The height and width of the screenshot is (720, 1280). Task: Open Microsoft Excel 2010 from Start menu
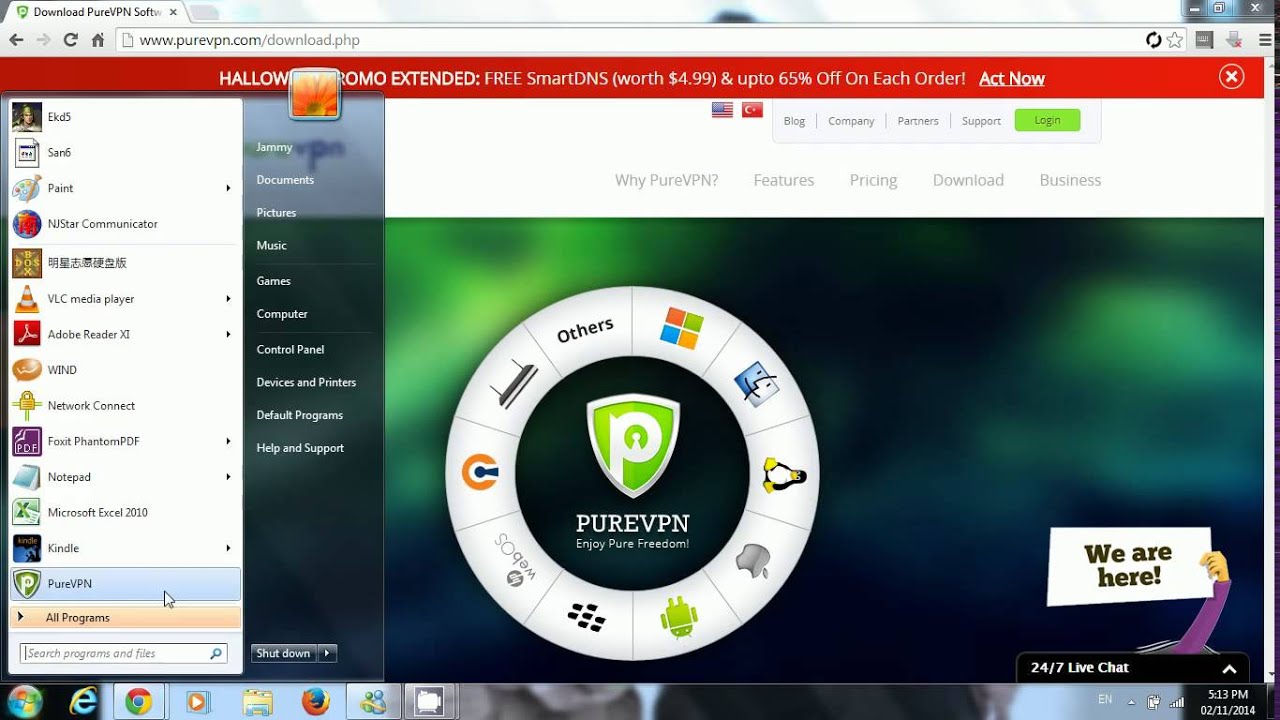pos(125,512)
